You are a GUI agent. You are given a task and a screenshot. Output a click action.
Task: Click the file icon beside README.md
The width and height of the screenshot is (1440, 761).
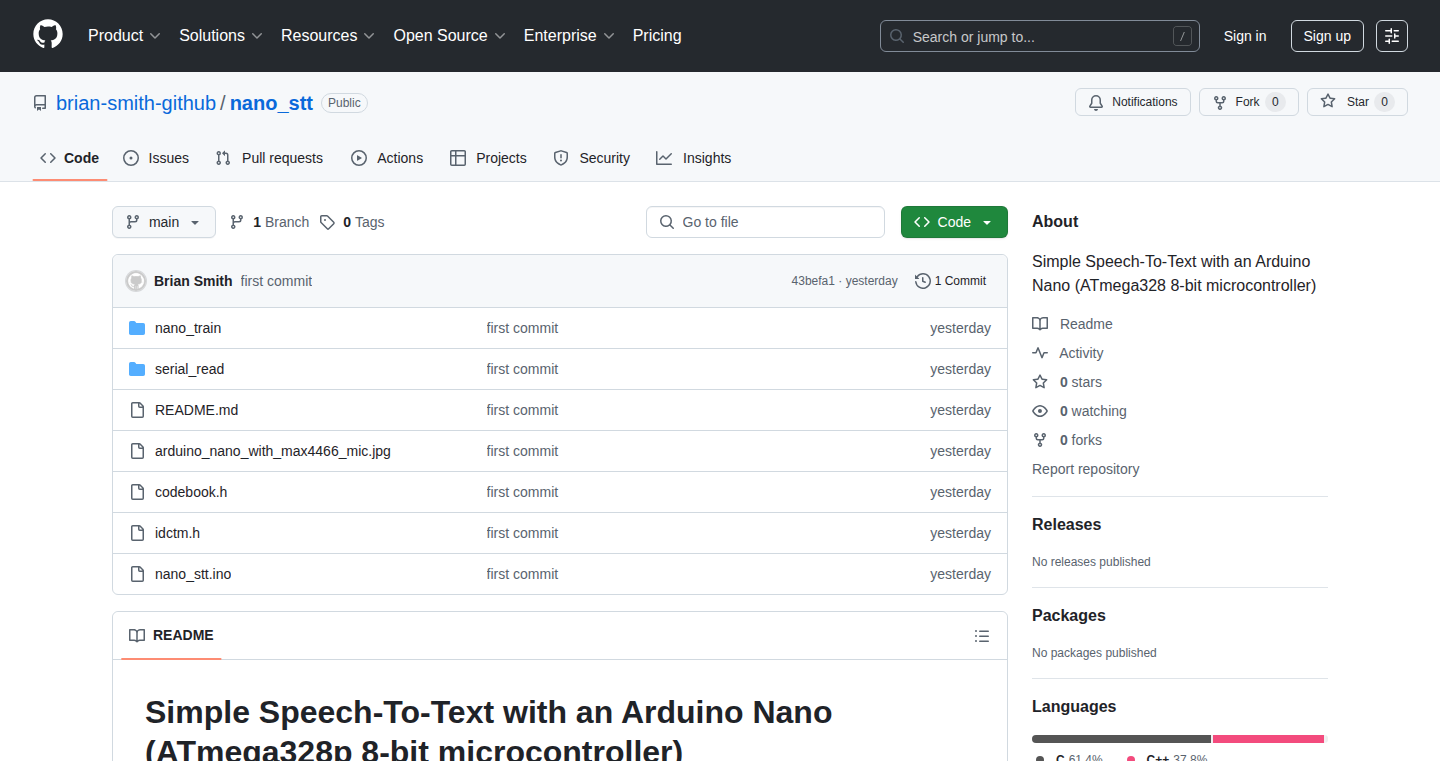coord(137,410)
